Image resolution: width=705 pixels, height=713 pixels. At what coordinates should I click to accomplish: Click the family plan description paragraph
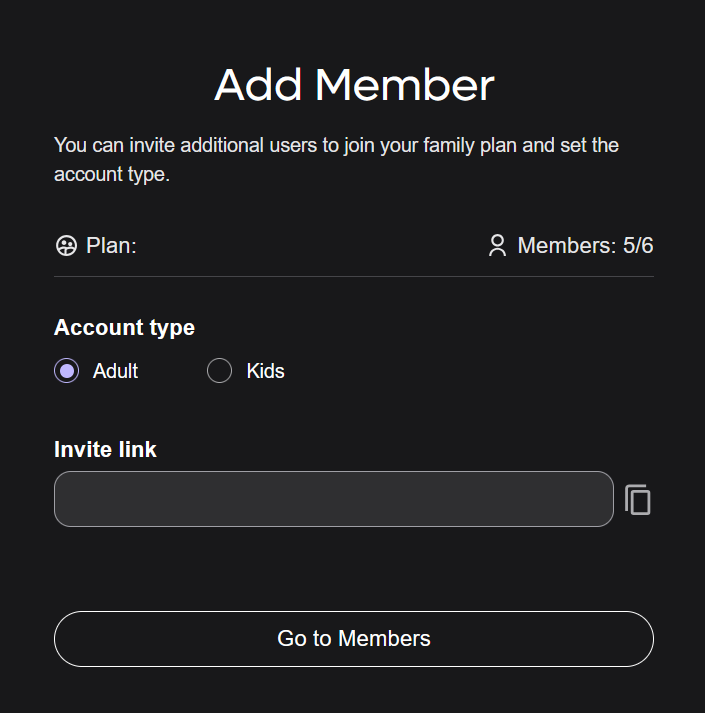(336, 146)
